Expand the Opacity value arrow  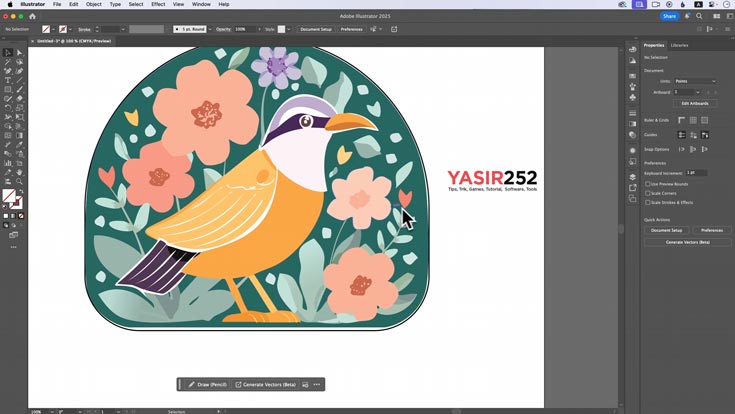point(259,29)
